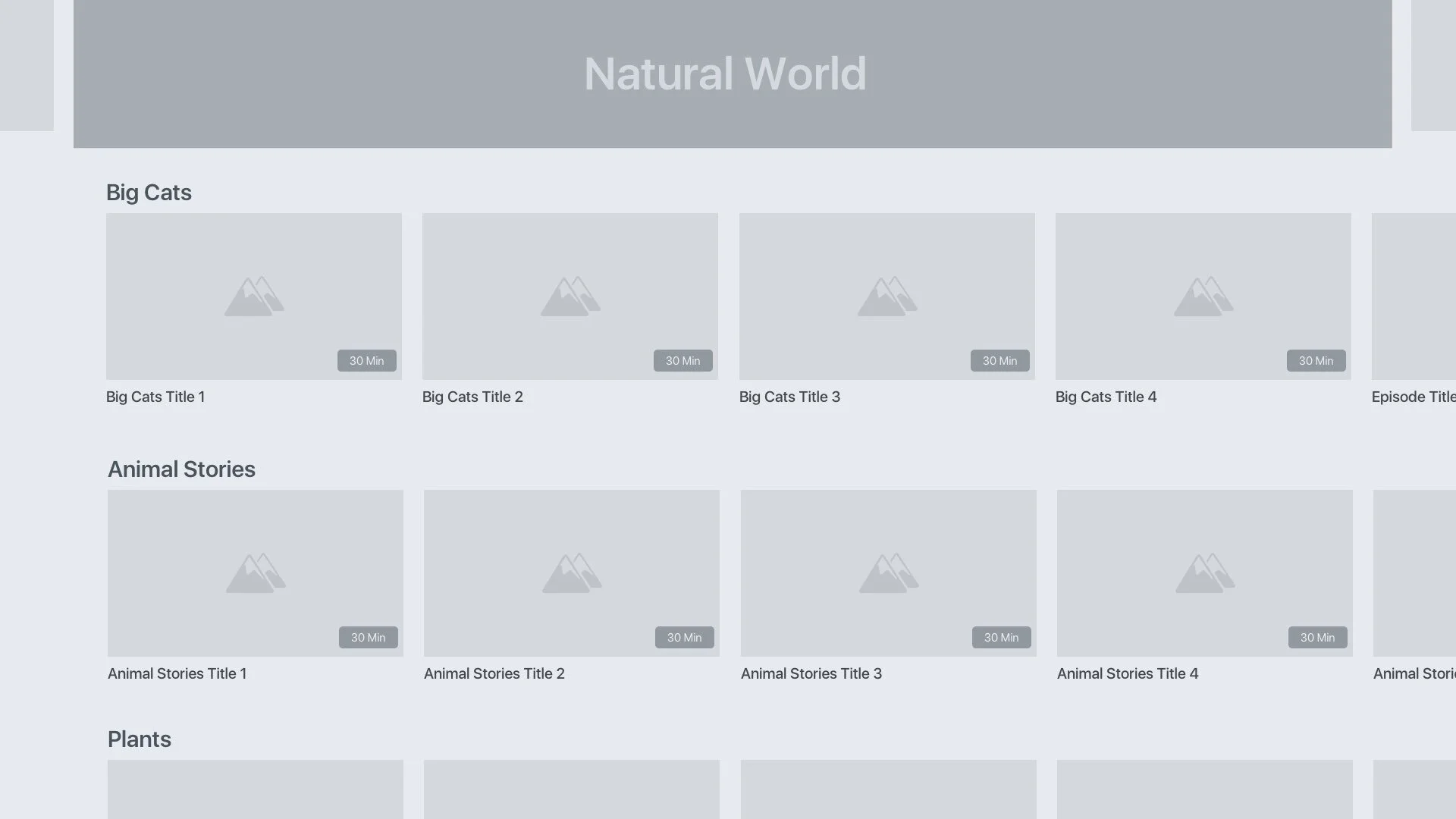The height and width of the screenshot is (819, 1456).
Task: Click mountain placeholder icon in Animal Stories Title 3
Action: click(889, 573)
